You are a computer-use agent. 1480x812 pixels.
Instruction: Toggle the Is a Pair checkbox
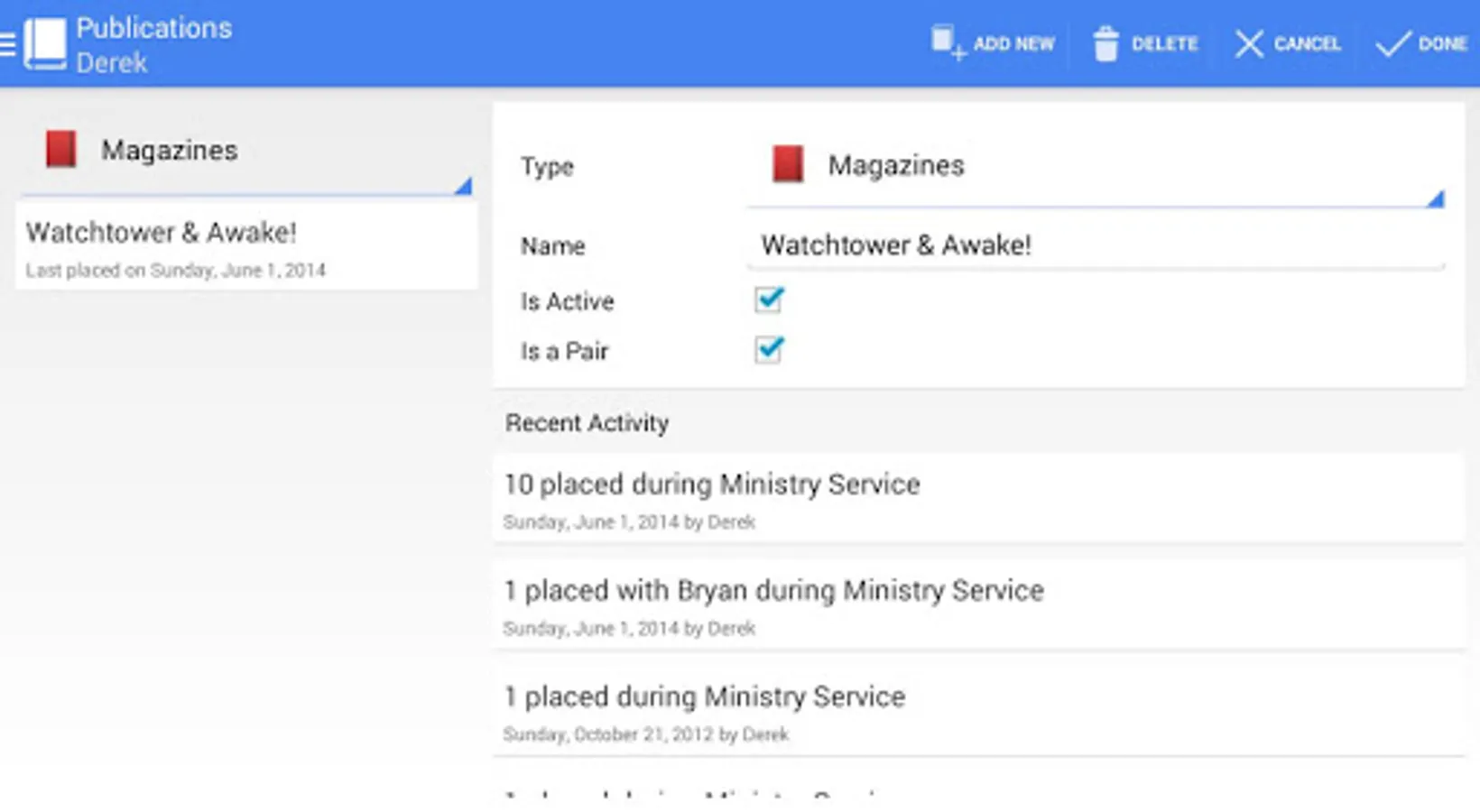coord(769,349)
